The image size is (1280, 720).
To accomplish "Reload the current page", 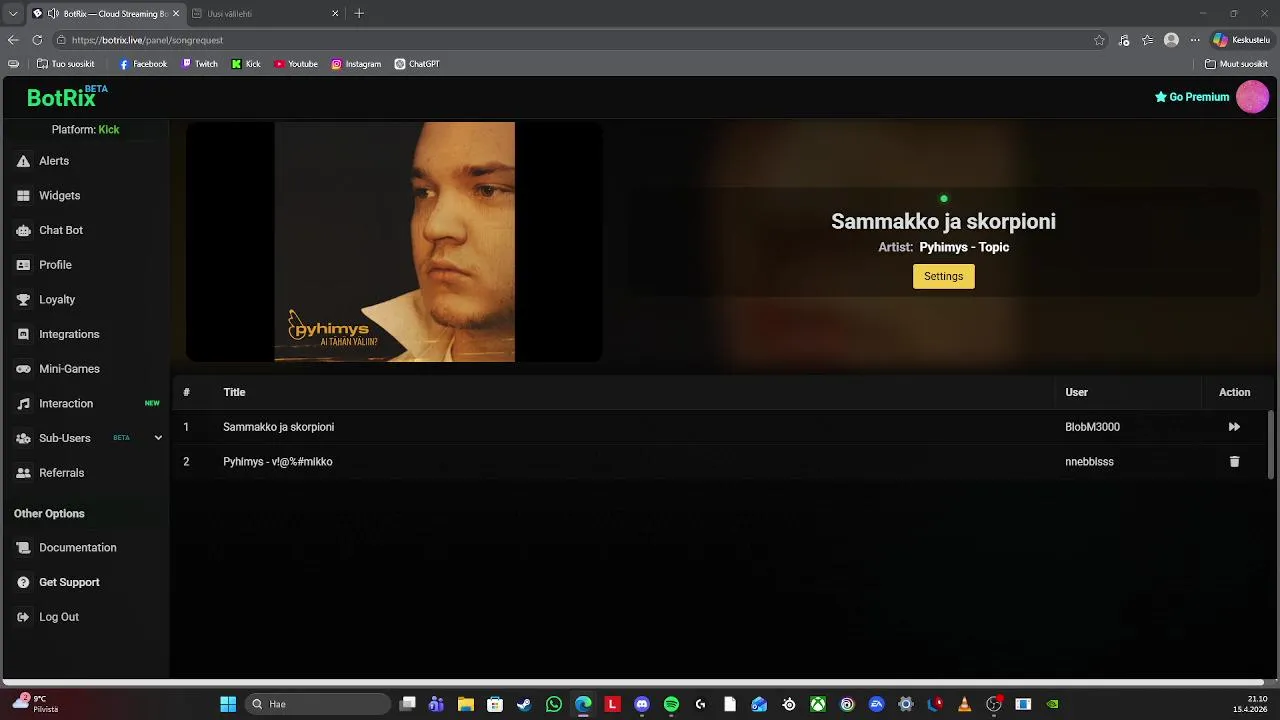I will point(37,40).
